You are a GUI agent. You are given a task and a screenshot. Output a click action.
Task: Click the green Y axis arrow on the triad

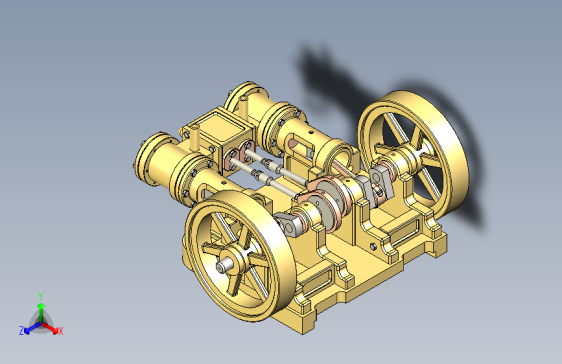[41, 313]
